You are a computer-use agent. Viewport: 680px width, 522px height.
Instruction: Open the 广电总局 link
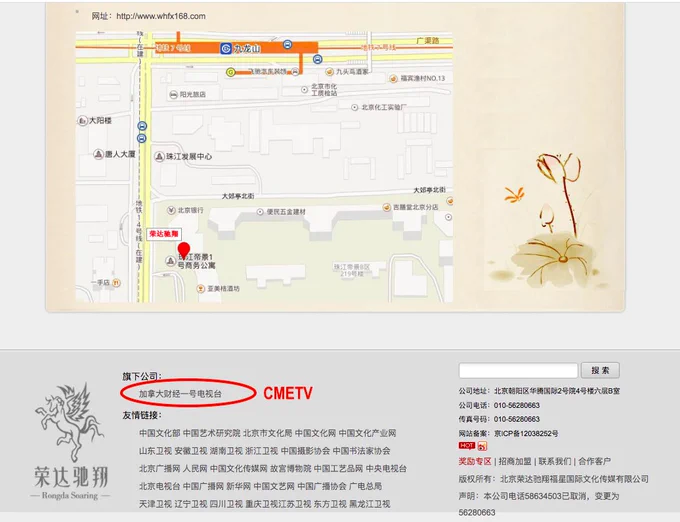(x=366, y=486)
